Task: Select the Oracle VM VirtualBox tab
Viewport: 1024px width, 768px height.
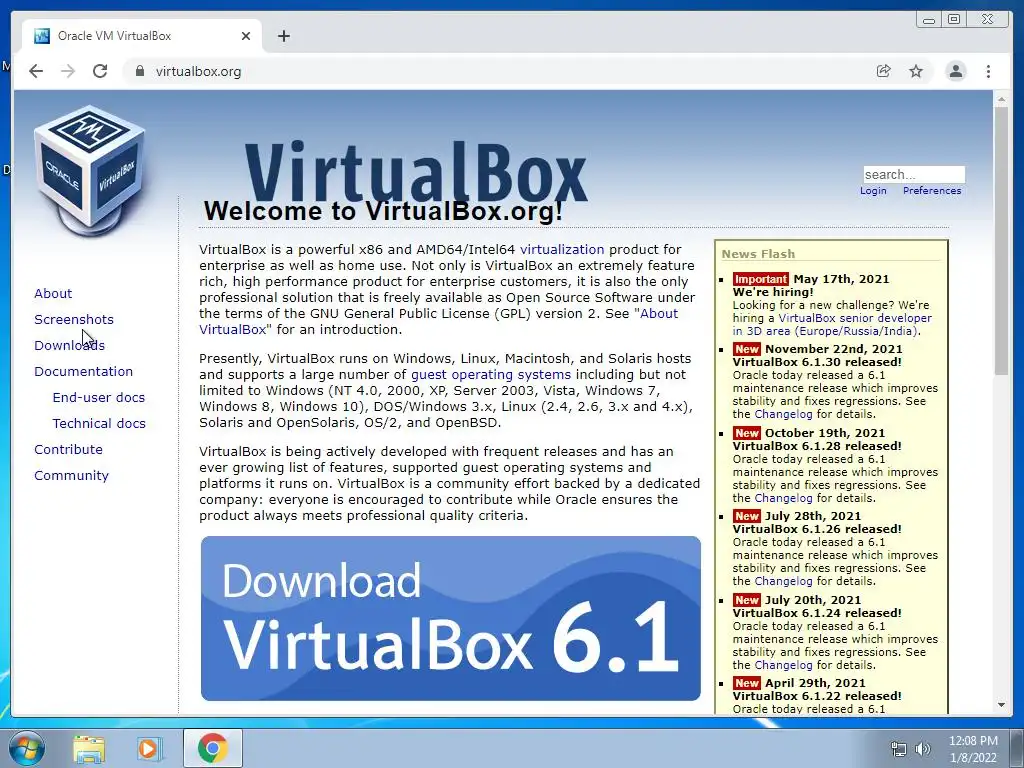Action: [142, 36]
